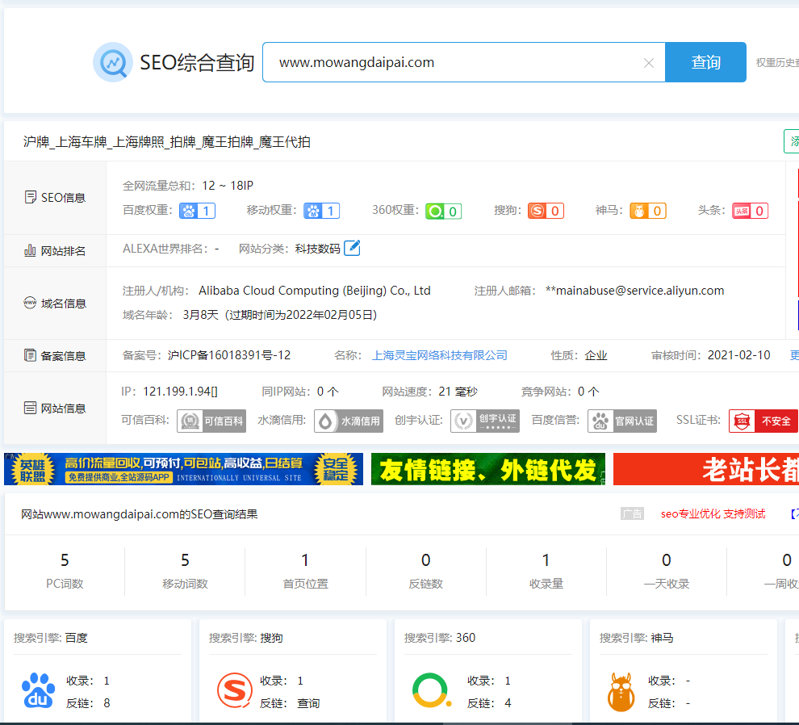
Task: Click the 搜狗 orange rank badge
Action: pyautogui.click(x=545, y=211)
